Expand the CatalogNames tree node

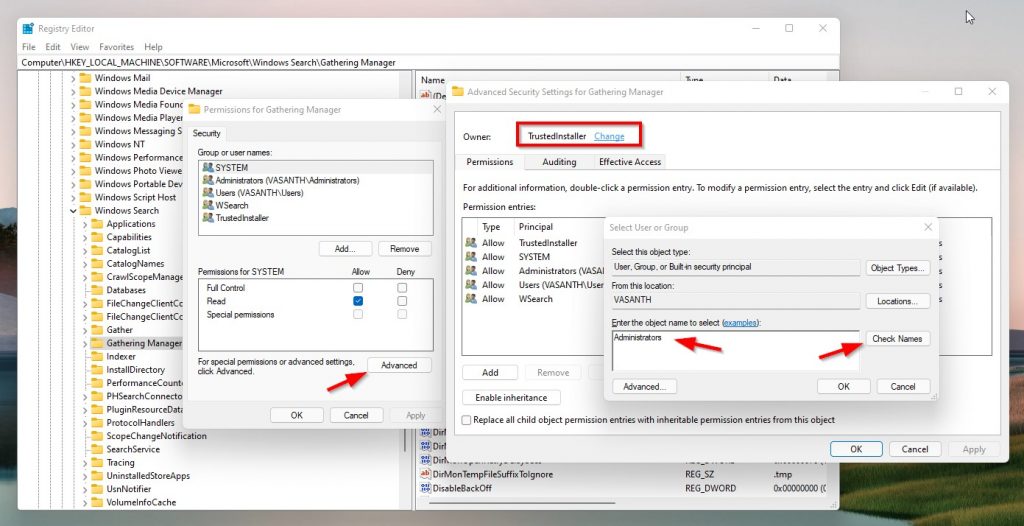tap(84, 264)
